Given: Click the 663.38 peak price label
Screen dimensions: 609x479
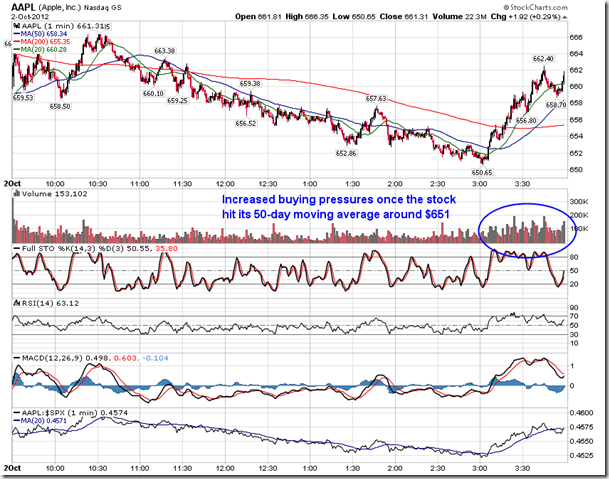Looking at the screenshot, I should [165, 51].
